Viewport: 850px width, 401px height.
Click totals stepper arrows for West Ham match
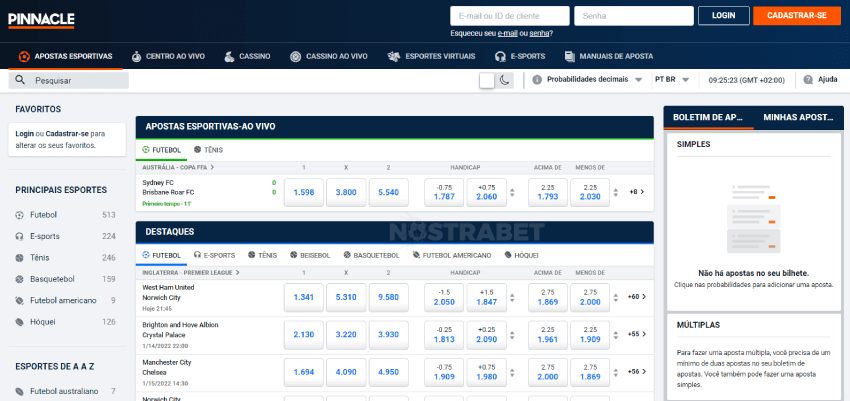tap(616, 297)
